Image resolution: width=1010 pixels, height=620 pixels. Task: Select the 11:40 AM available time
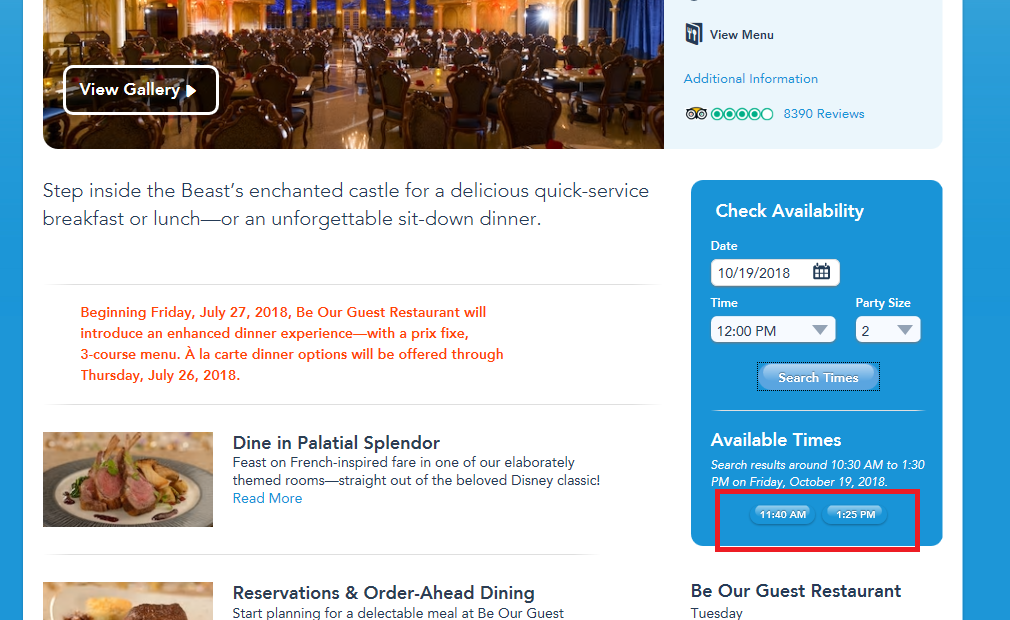click(x=783, y=514)
